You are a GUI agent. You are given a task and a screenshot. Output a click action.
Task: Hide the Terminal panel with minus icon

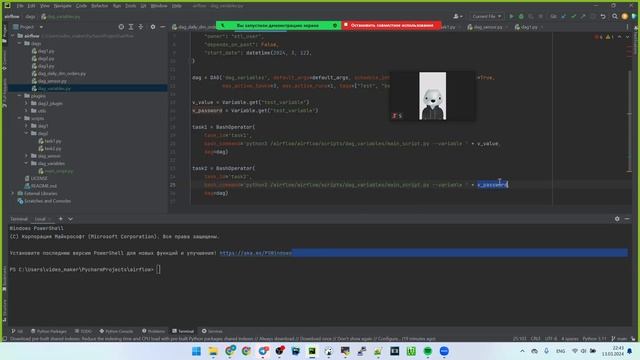[627, 219]
